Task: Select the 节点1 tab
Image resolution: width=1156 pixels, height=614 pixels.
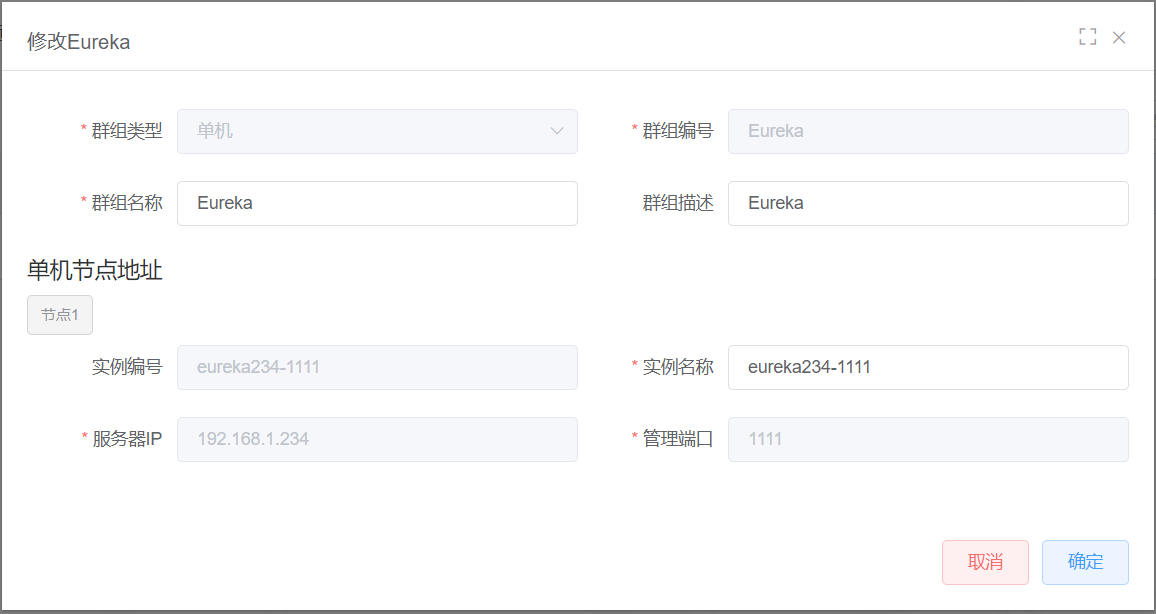Action: pyautogui.click(x=60, y=315)
